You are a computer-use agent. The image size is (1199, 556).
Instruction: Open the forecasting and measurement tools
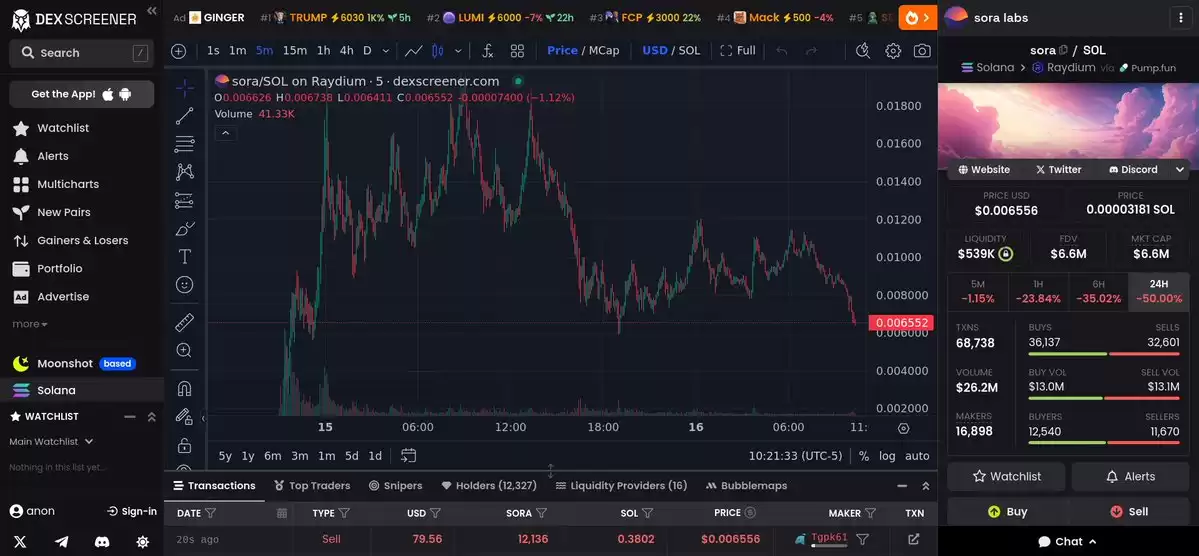184,200
